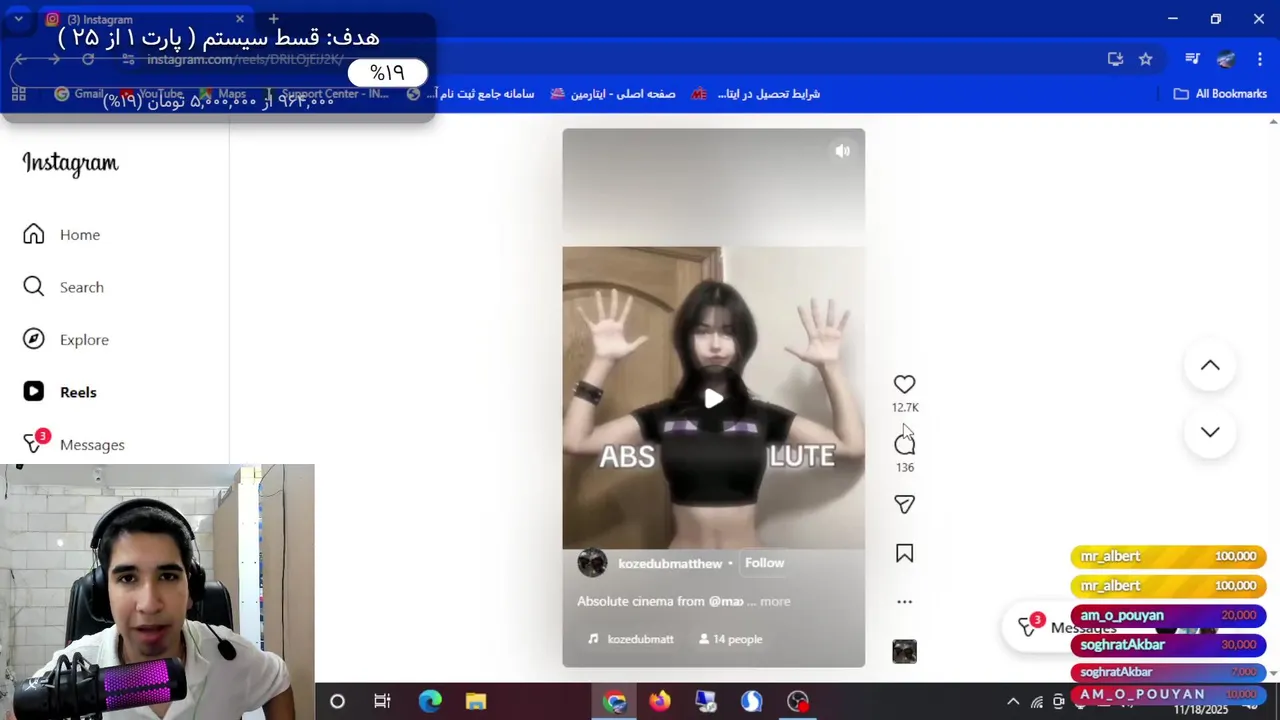Open the reel's three-dot options
The width and height of the screenshot is (1280, 720).
(x=904, y=602)
